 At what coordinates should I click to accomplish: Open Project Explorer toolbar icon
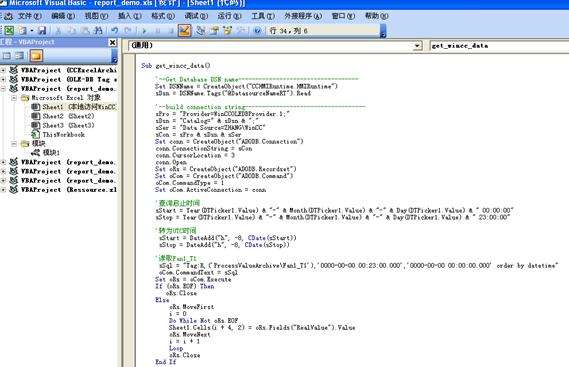point(201,30)
